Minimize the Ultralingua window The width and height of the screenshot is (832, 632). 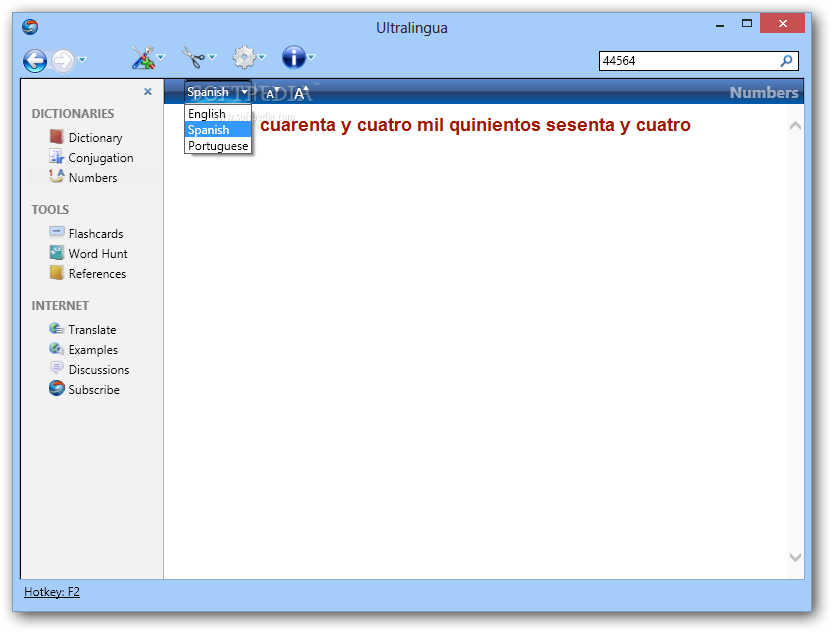pyautogui.click(x=720, y=25)
